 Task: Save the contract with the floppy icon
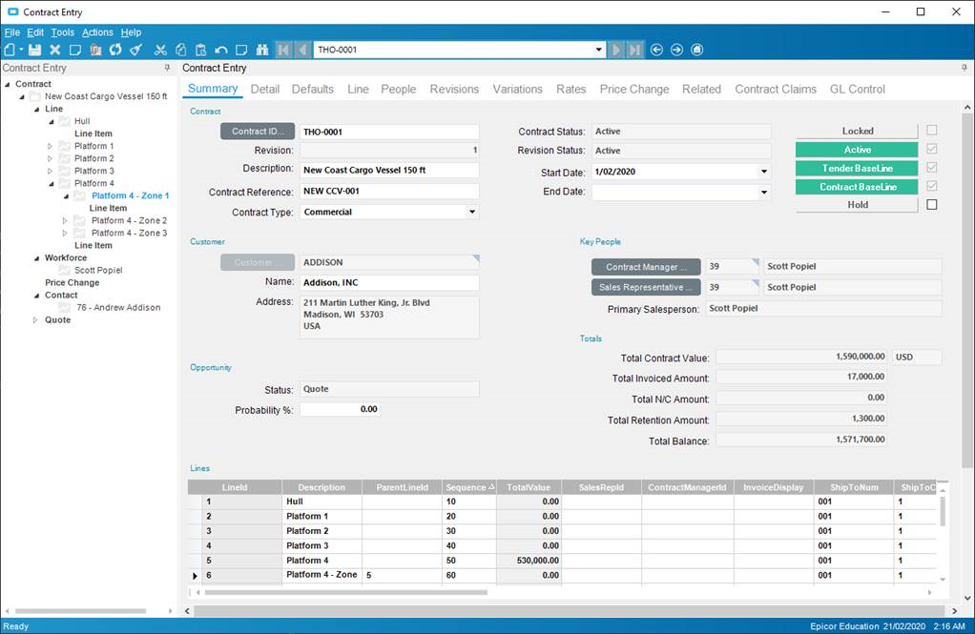tap(35, 50)
